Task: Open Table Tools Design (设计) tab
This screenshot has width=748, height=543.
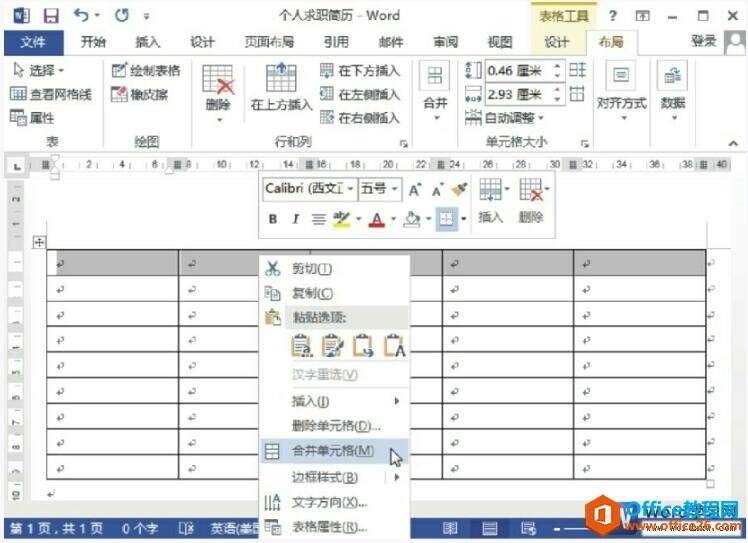Action: coord(556,42)
